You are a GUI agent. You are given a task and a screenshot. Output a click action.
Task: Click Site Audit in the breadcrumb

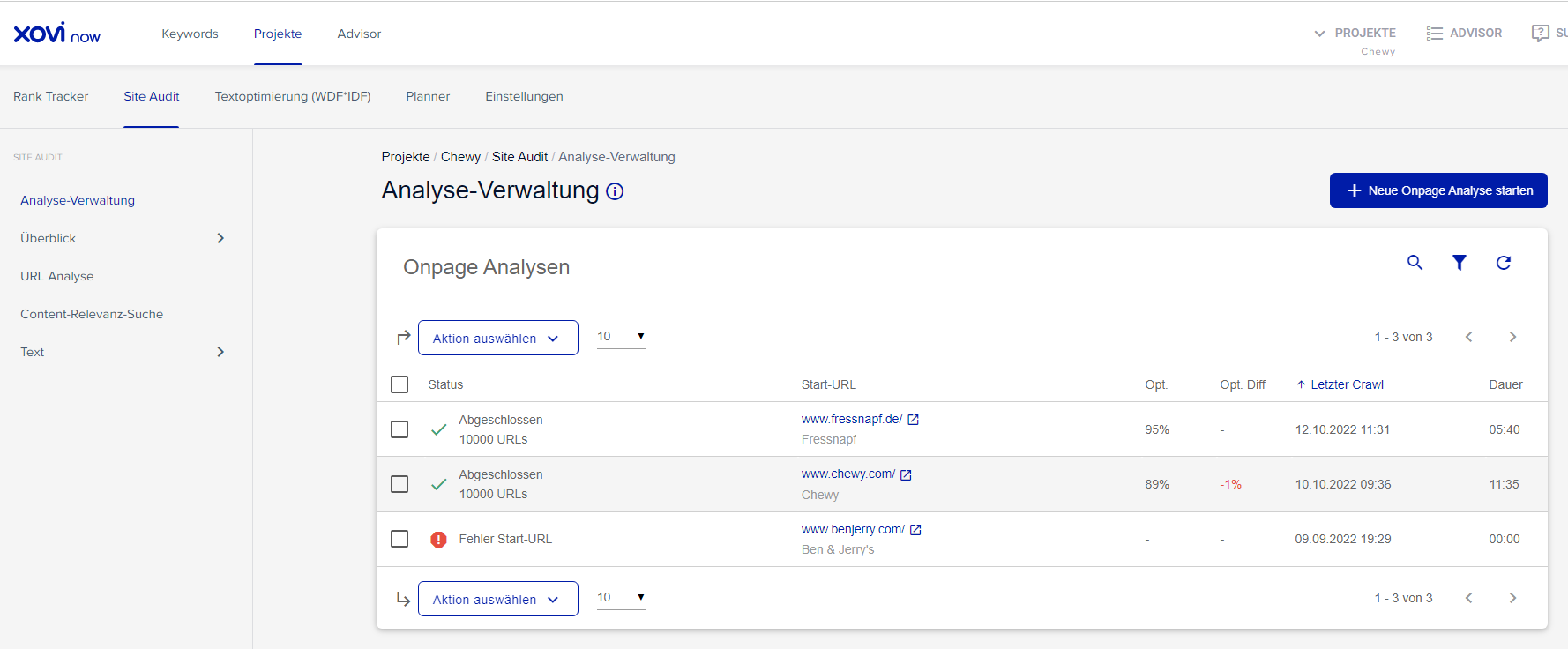519,157
